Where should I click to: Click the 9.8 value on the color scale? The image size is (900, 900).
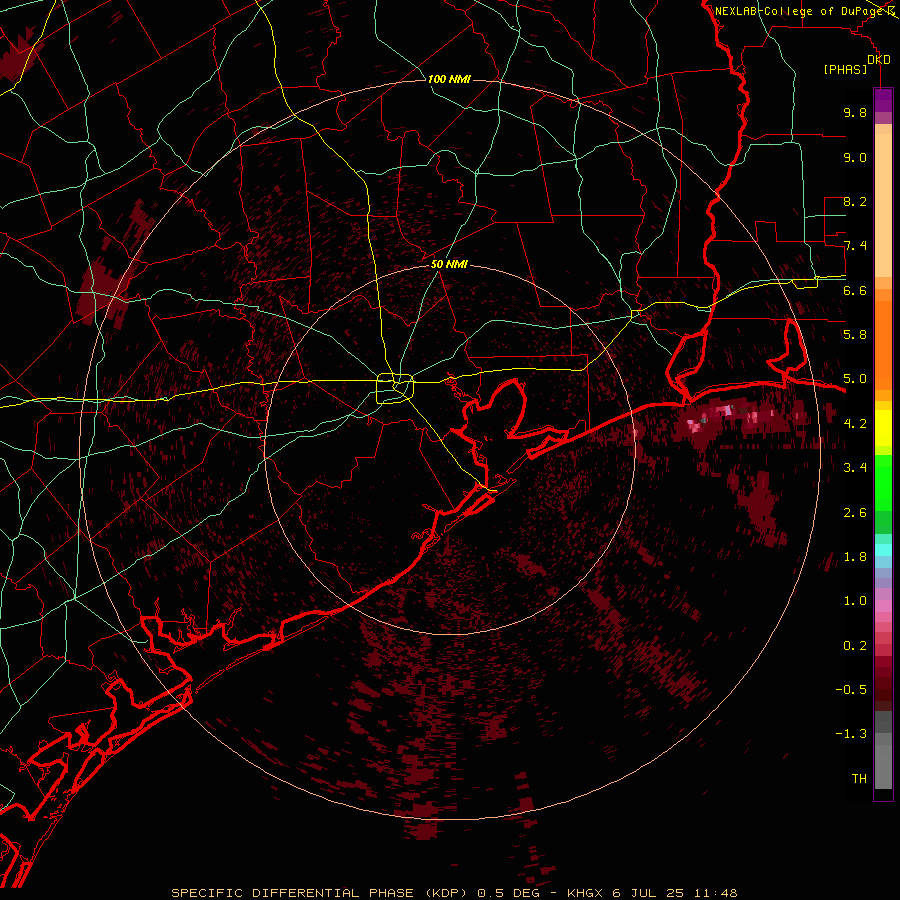pos(855,113)
